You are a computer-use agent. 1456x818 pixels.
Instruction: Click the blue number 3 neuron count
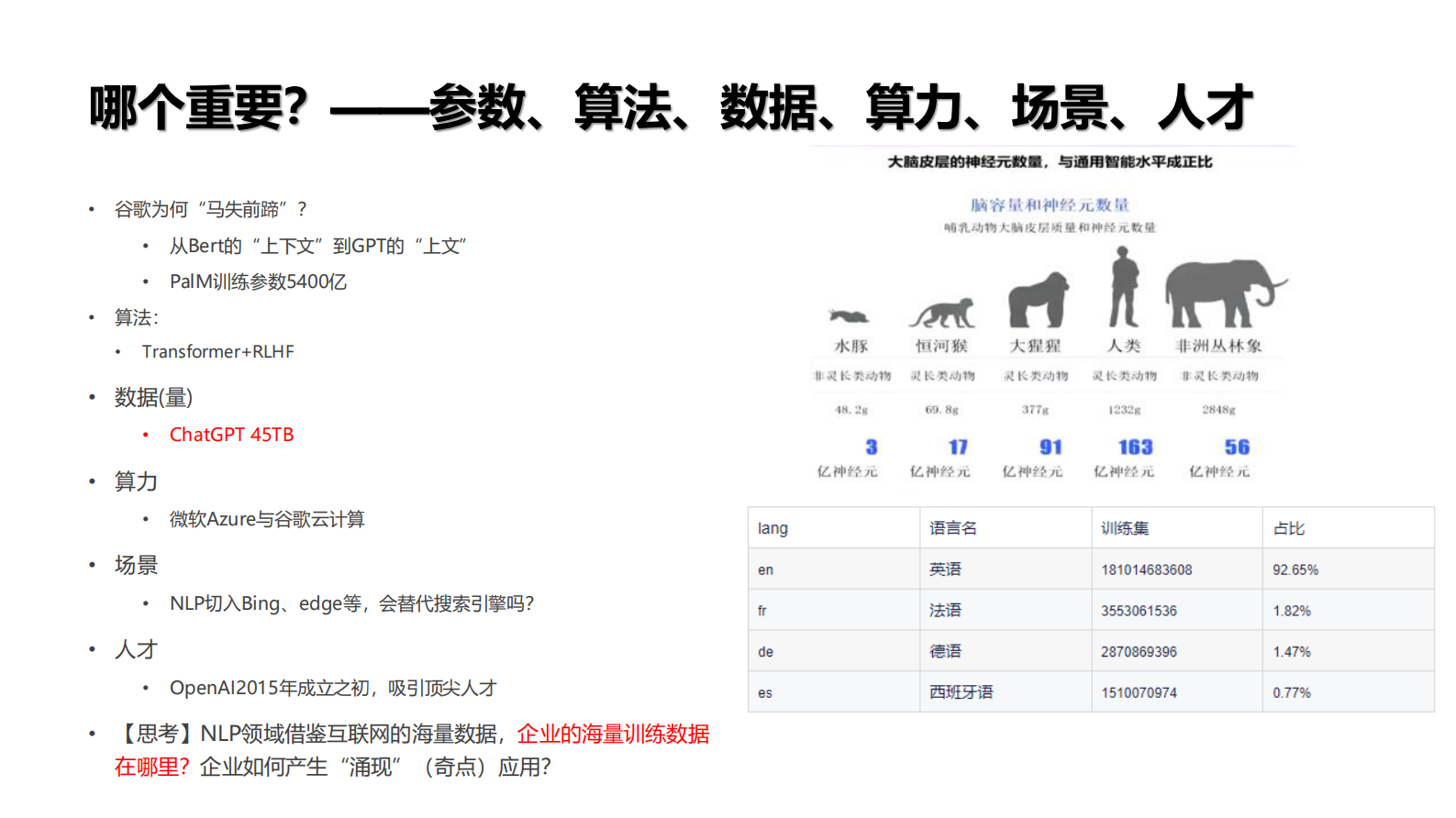tap(872, 447)
